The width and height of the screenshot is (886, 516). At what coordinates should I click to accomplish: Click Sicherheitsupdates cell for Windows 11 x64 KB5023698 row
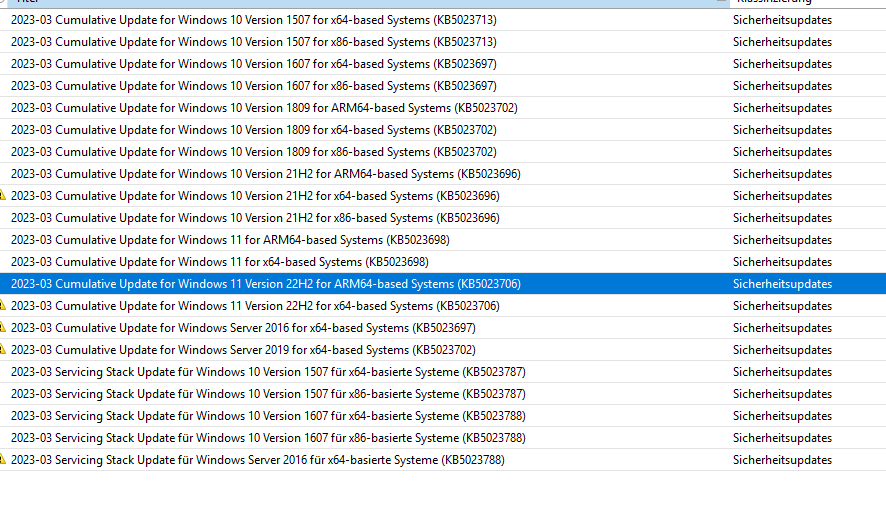[783, 262]
